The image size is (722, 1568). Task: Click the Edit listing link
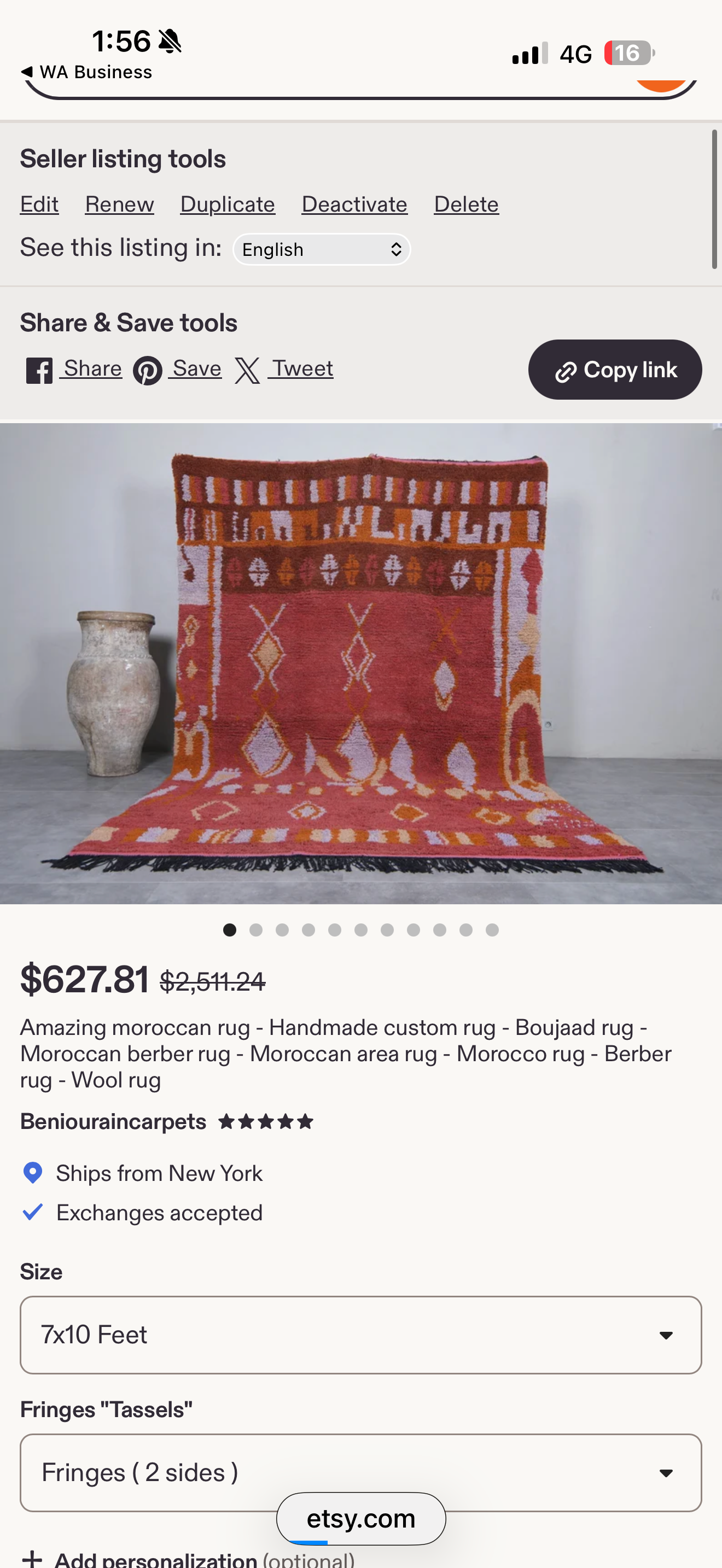(x=39, y=204)
